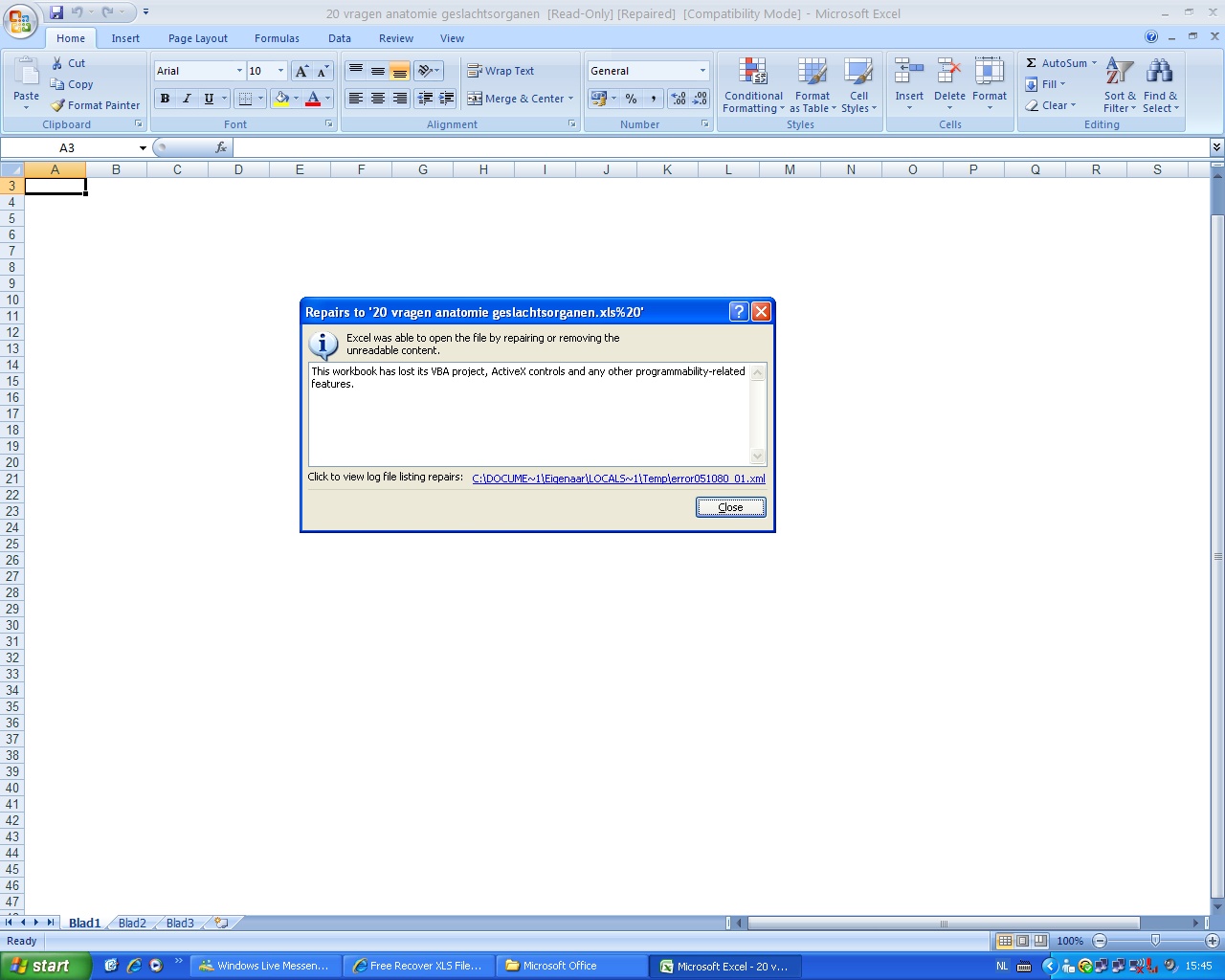Toggle Underline formatting
The height and width of the screenshot is (980, 1225).
pos(209,99)
